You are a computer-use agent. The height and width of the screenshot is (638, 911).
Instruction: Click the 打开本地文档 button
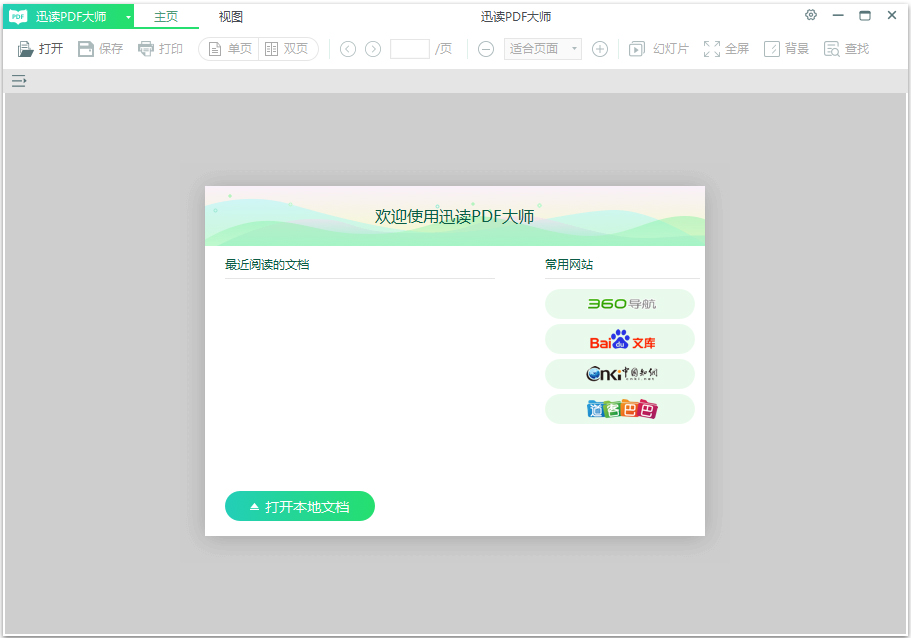[300, 507]
